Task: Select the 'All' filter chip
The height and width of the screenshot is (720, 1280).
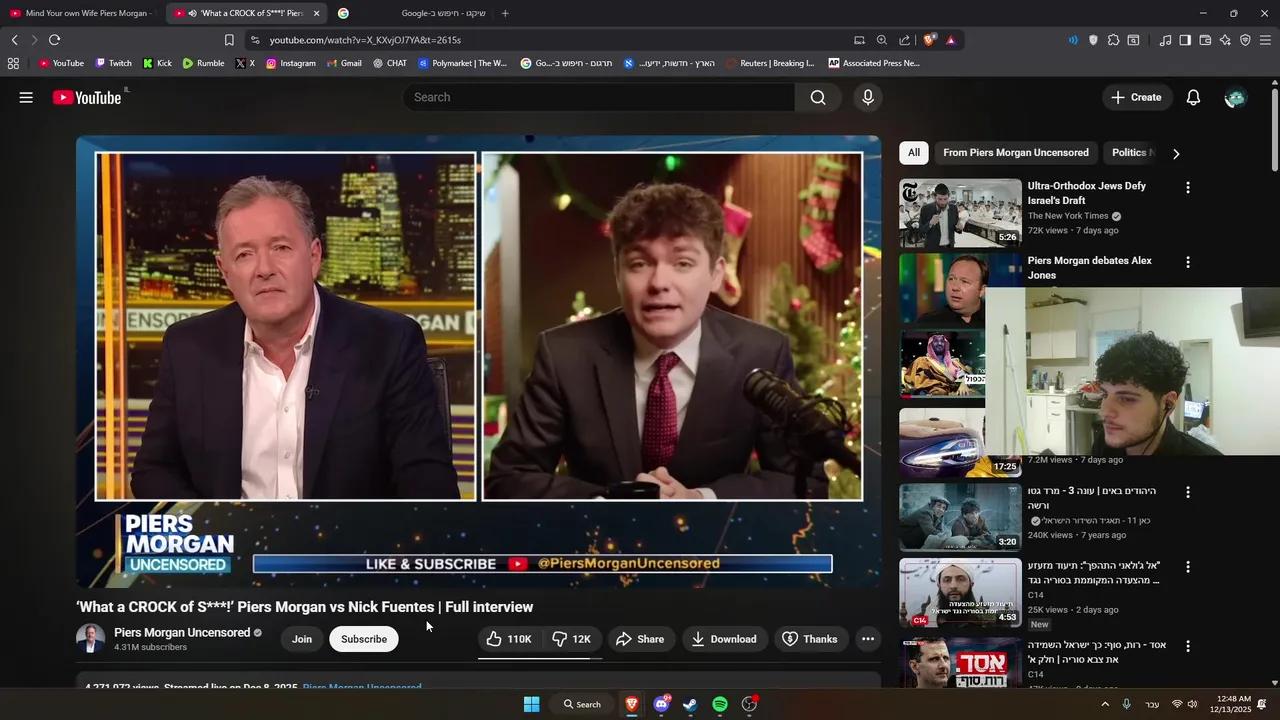Action: (914, 153)
